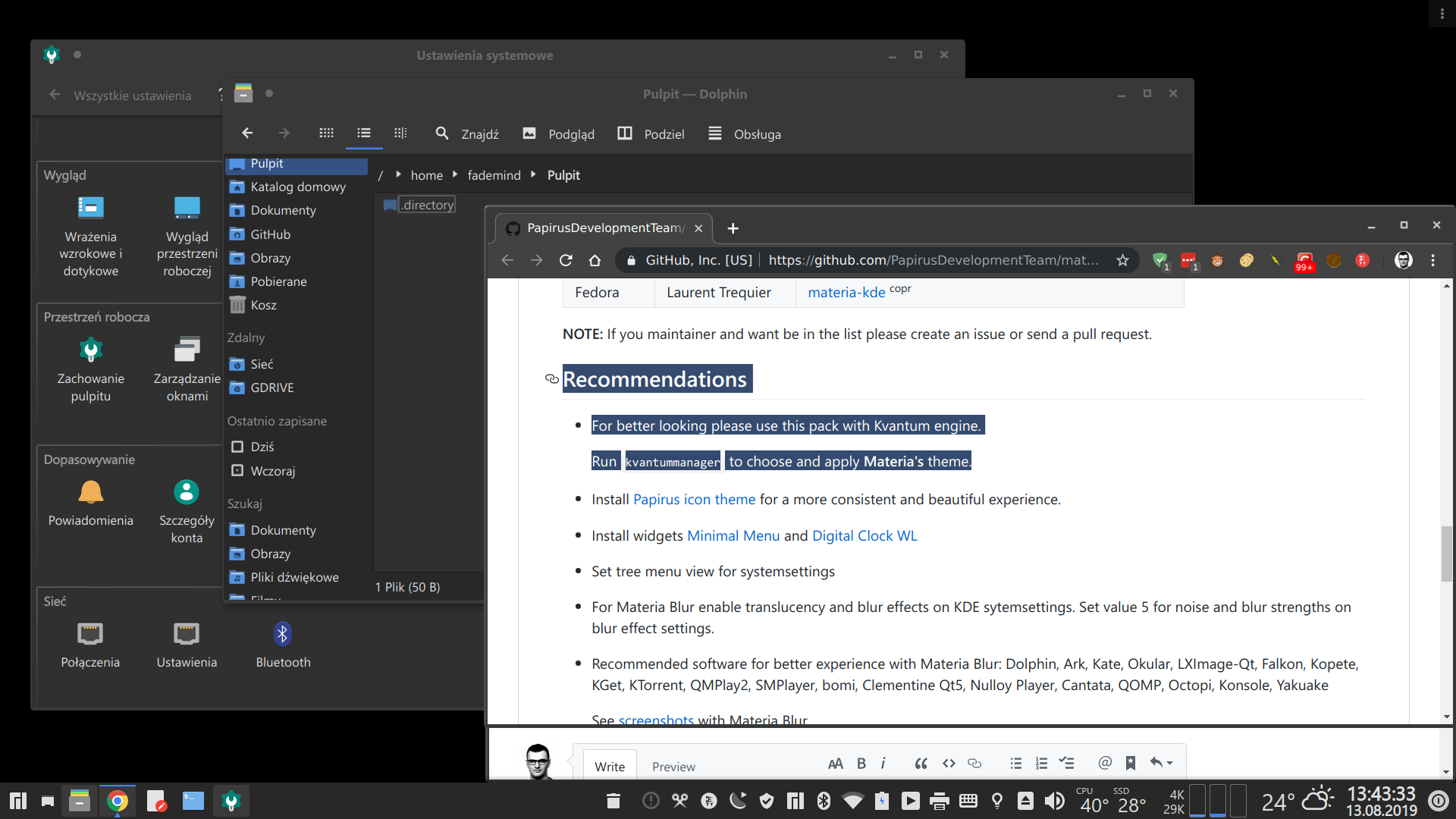The width and height of the screenshot is (1456, 819).
Task: Apply bold formatting in the comment editor
Action: pos(861,763)
